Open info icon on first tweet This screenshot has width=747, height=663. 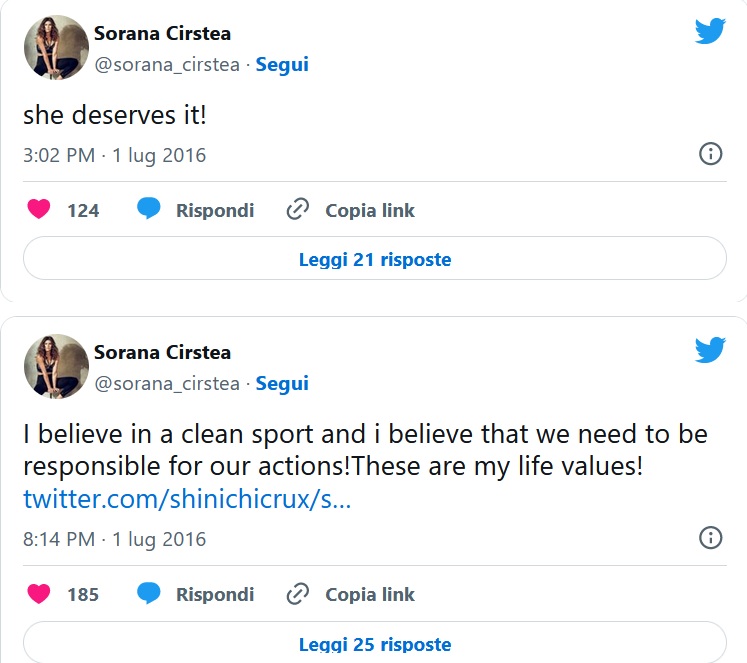(x=710, y=154)
